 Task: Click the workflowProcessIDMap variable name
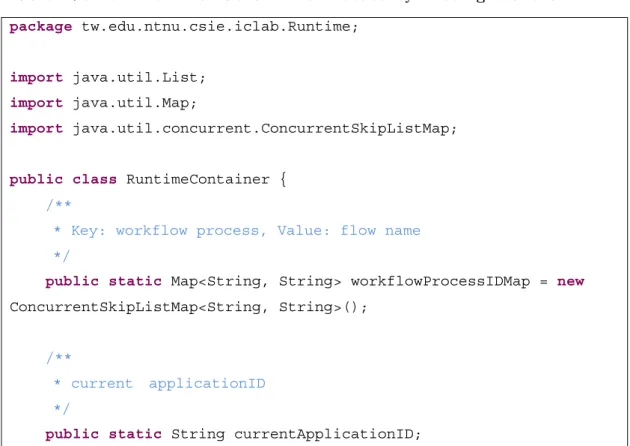click(440, 281)
